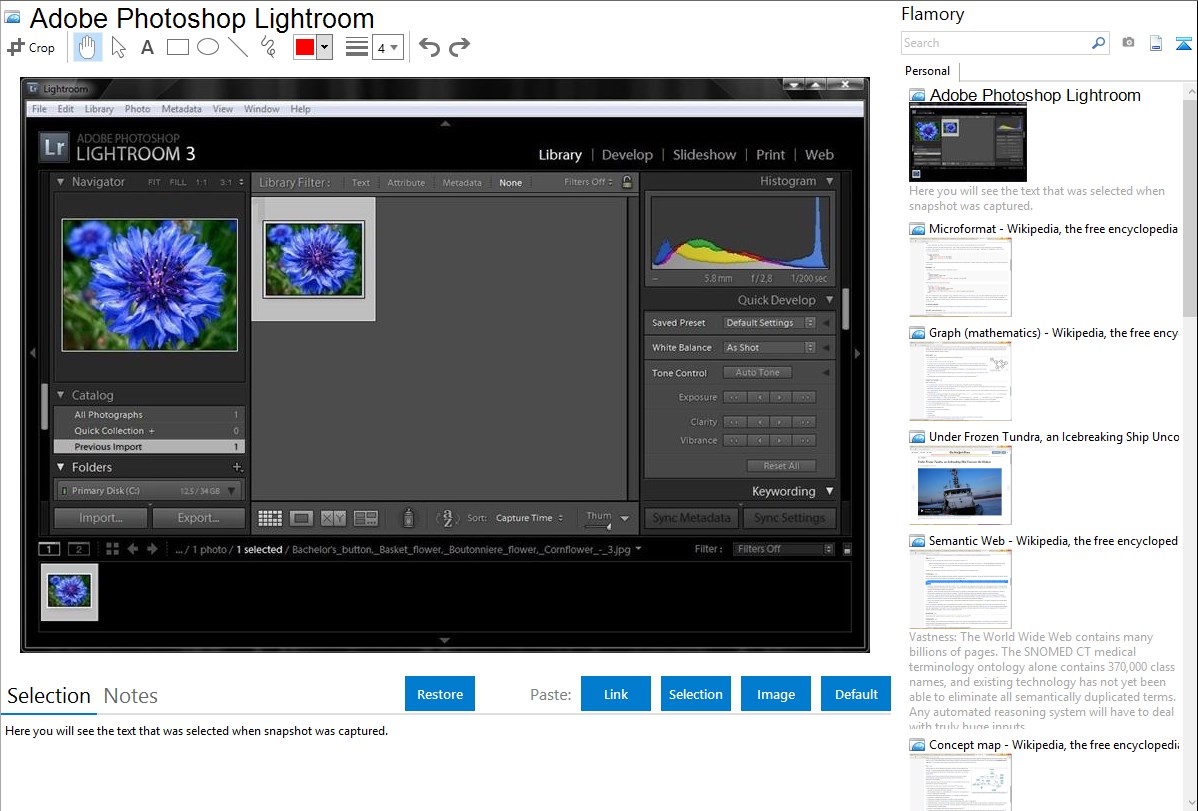This screenshot has height=811, width=1198.
Task: Switch to loupe view icon
Action: tap(301, 518)
